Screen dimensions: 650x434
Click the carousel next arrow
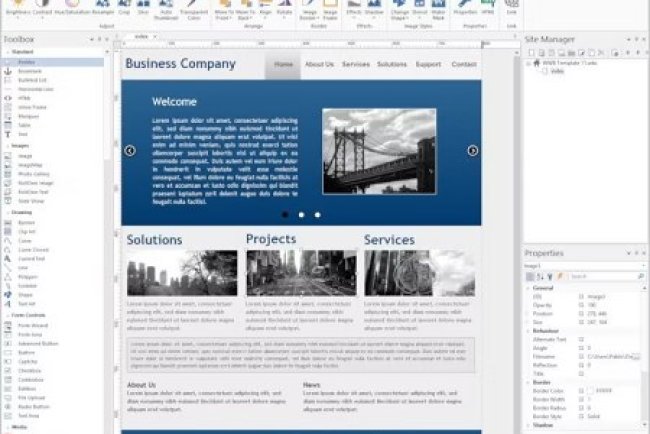tap(473, 150)
